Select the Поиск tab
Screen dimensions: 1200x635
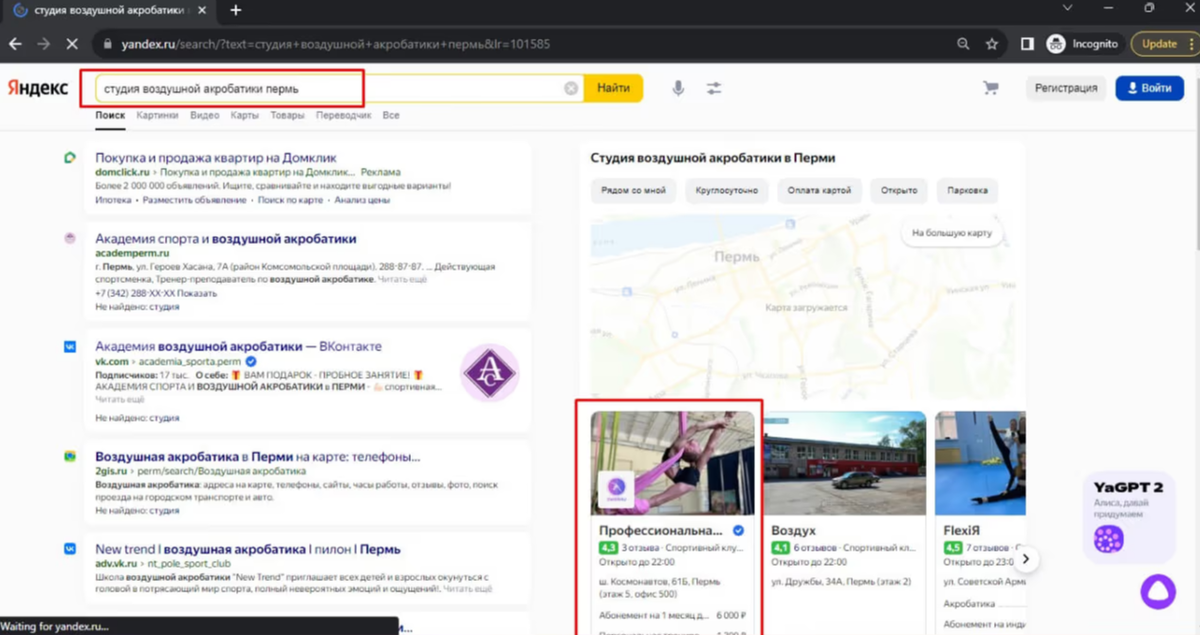coord(110,115)
